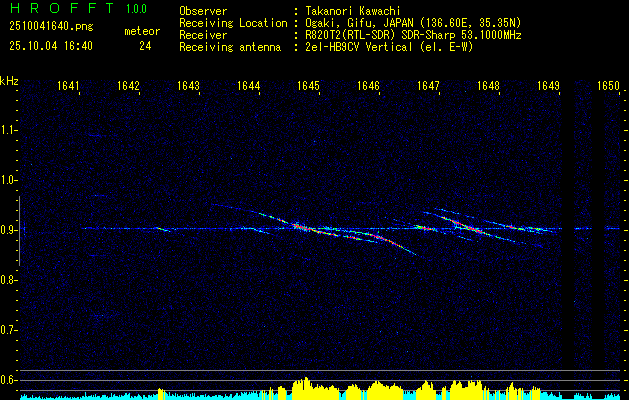Click the meteor echo trace near 1648
This screenshot has width=629, height=400.
click(x=470, y=228)
